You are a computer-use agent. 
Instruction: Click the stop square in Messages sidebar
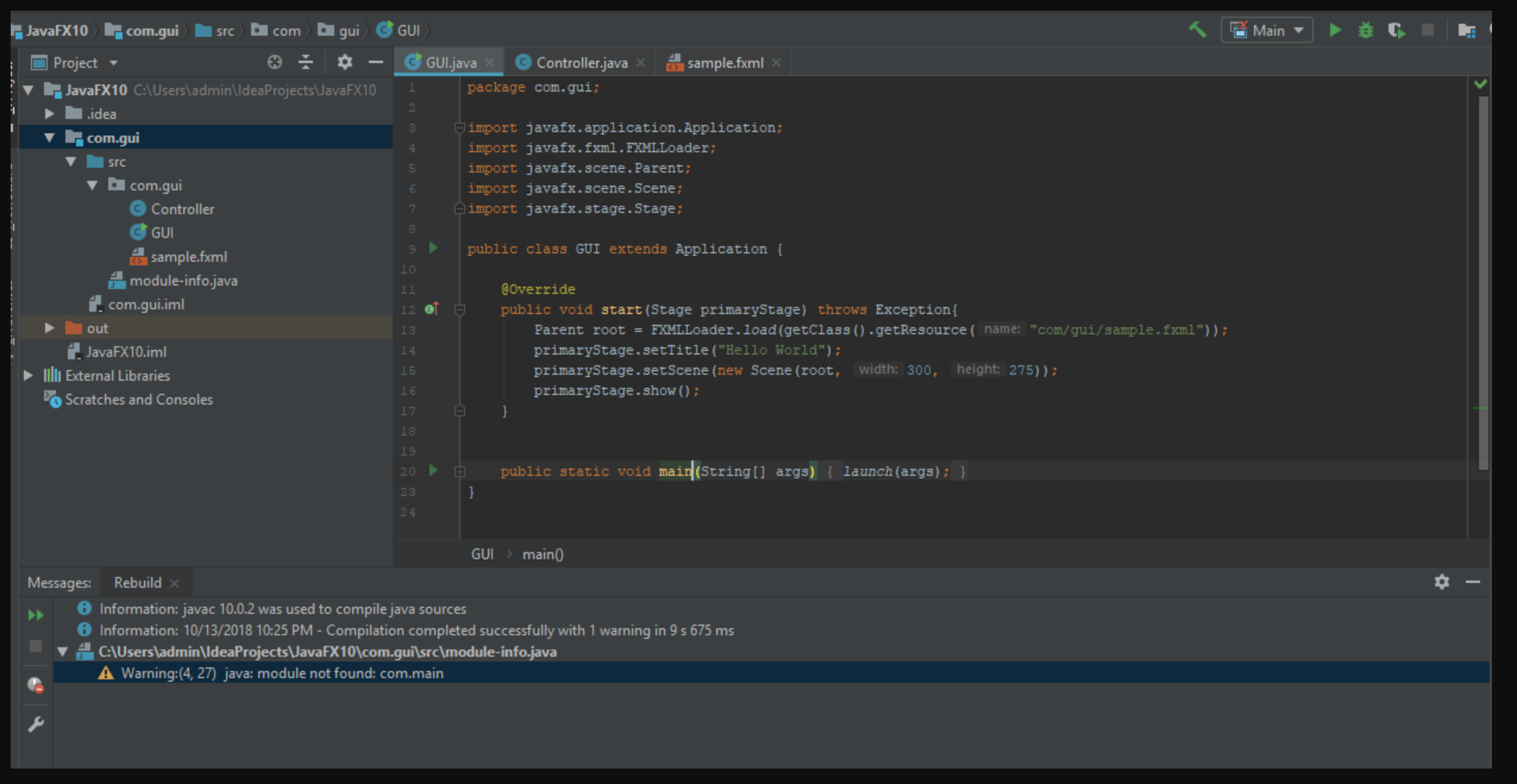pos(36,646)
